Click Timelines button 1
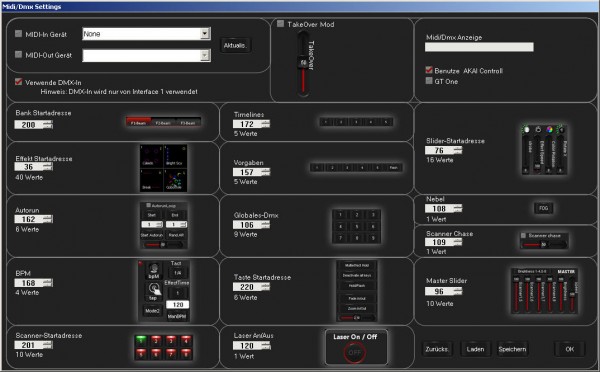This screenshot has height=372, width=600. point(326,122)
